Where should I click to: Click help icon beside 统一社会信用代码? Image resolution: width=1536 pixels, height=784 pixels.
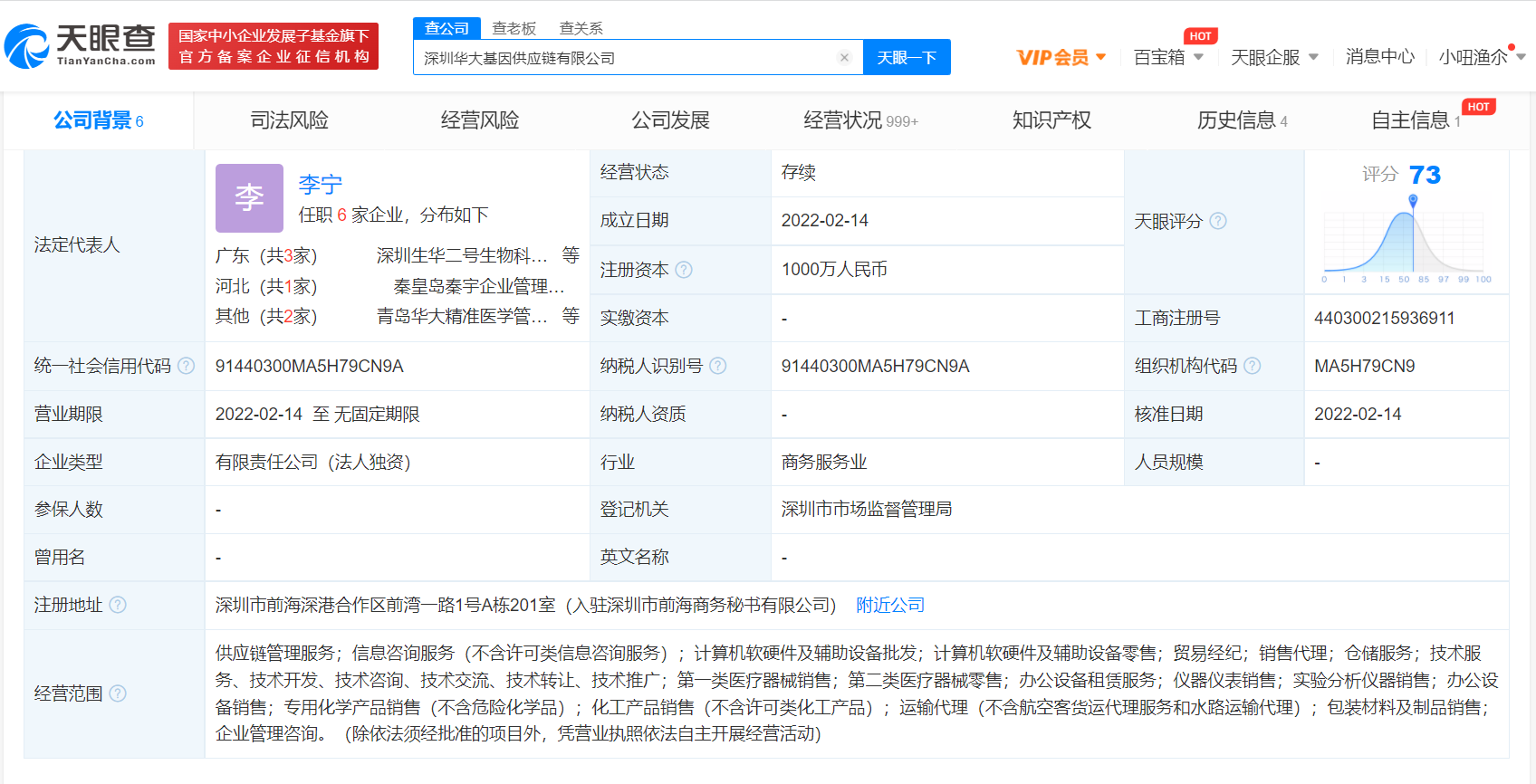(x=186, y=366)
